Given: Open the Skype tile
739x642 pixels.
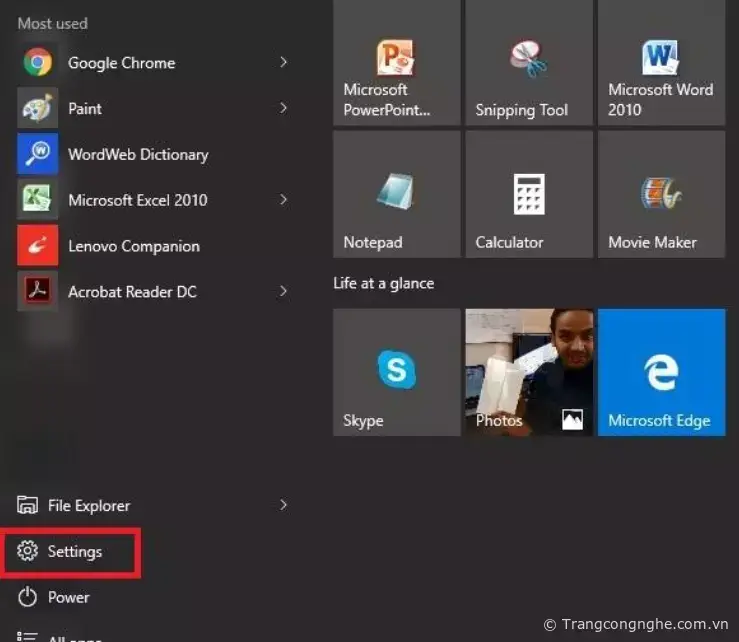Looking at the screenshot, I should tap(396, 372).
